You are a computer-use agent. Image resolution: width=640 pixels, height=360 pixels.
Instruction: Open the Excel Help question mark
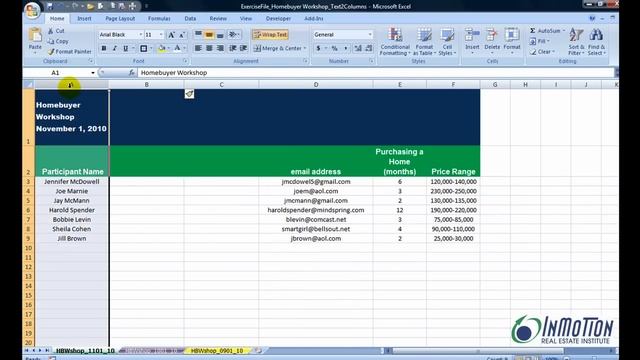tap(592, 18)
